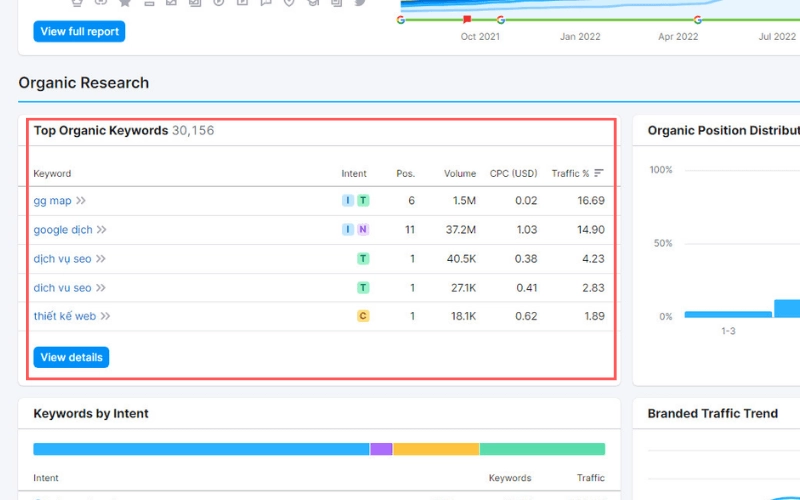Click the Branded Traffic Trend heading
This screenshot has width=800, height=500.
[713, 414]
